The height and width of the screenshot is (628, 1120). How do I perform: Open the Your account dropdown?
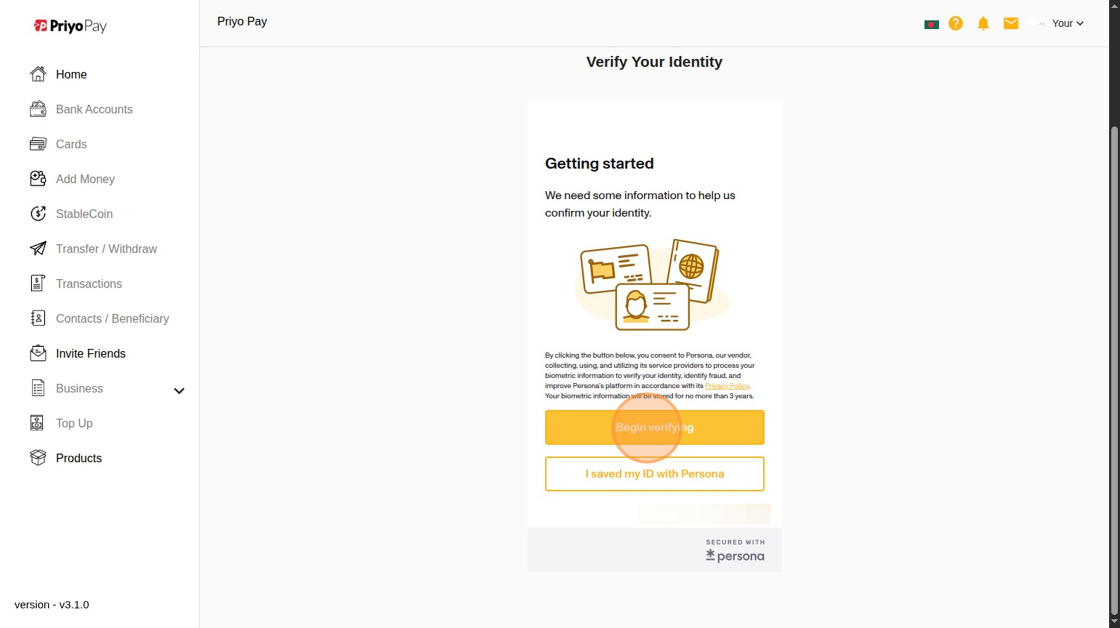1067,23
